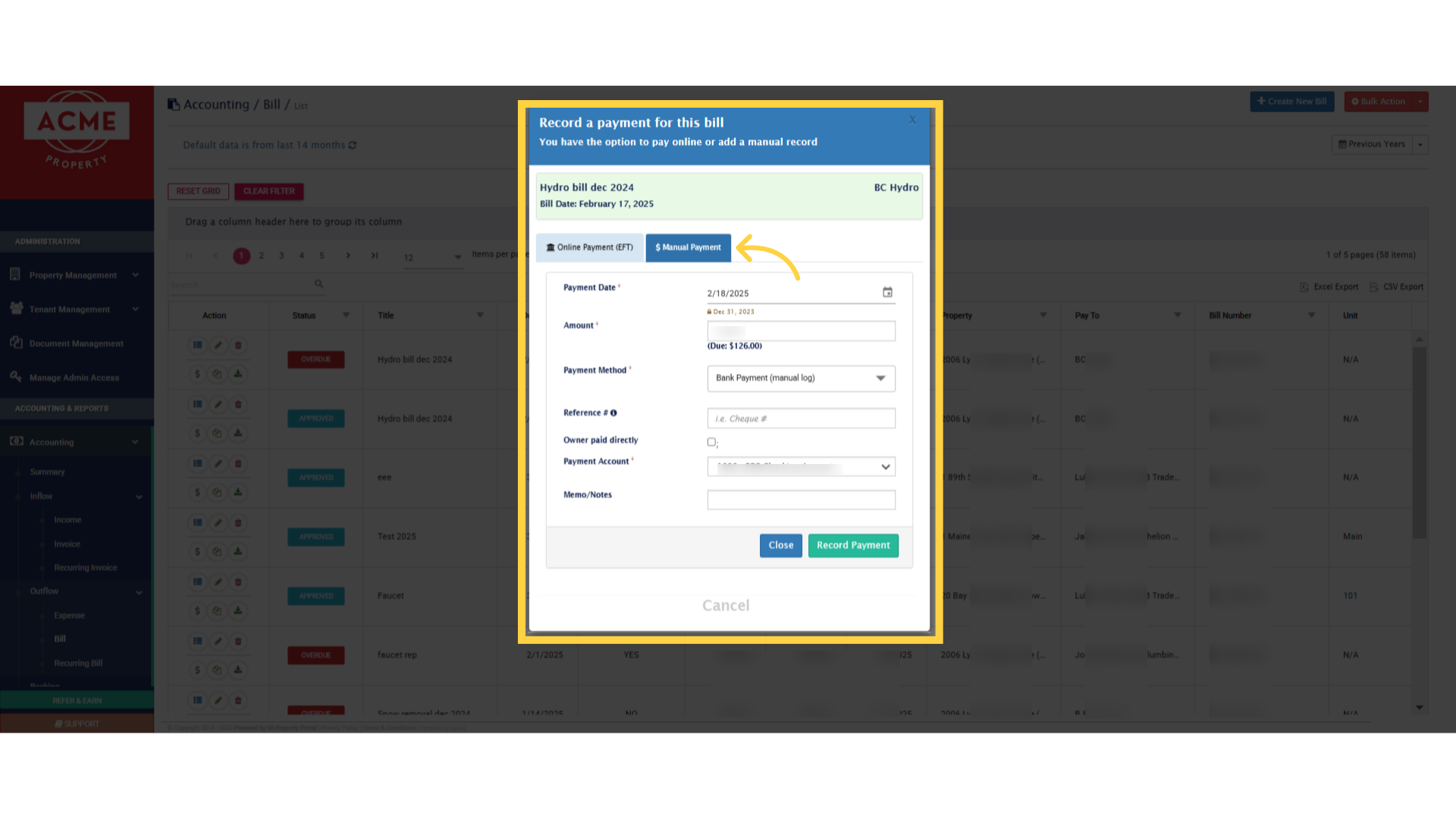This screenshot has width=1456, height=819.
Task: Click refresh icon beside default data text
Action: (353, 145)
